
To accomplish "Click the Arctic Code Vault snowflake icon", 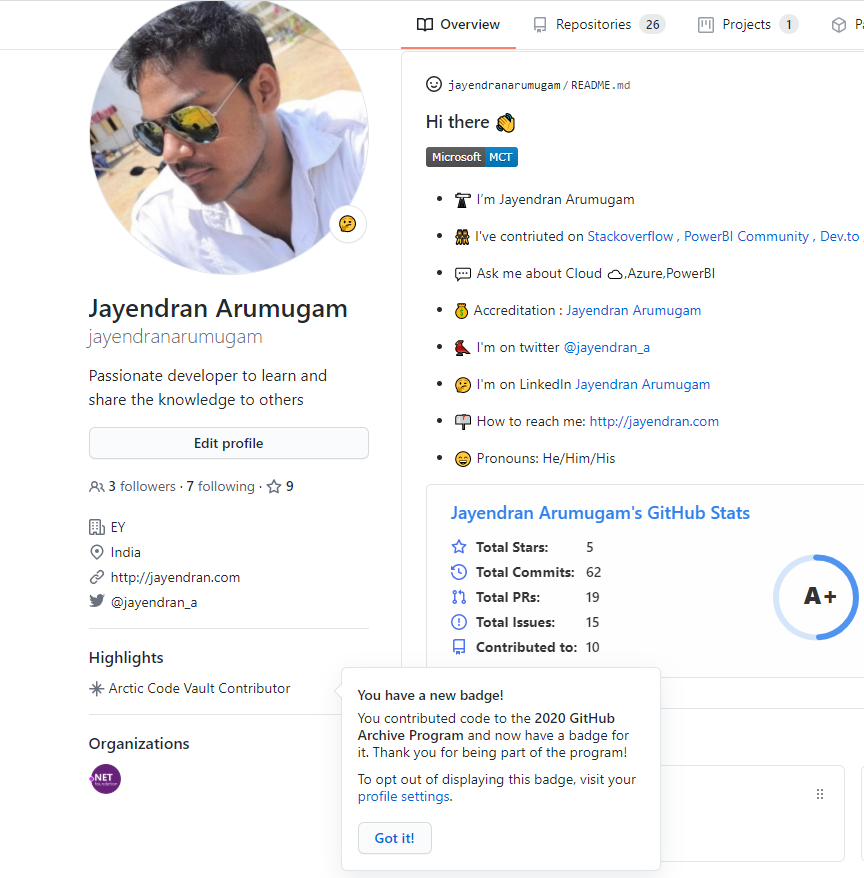I will click(x=96, y=688).
